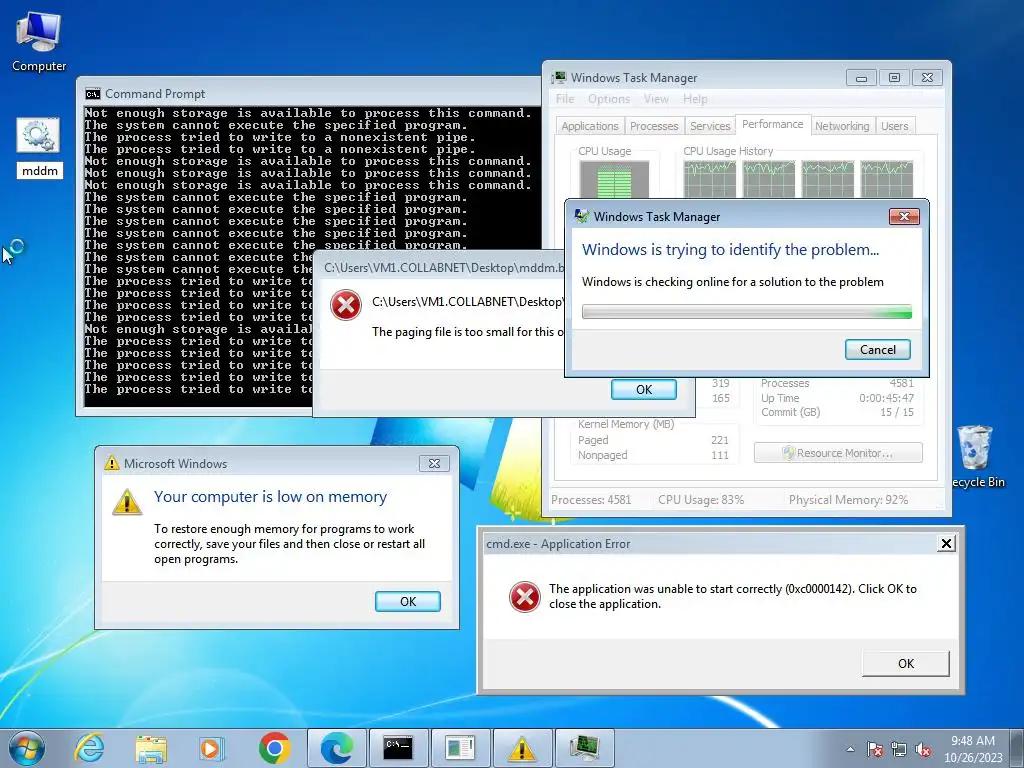Switch to the Services tab
The height and width of the screenshot is (768, 1024).
click(710, 126)
